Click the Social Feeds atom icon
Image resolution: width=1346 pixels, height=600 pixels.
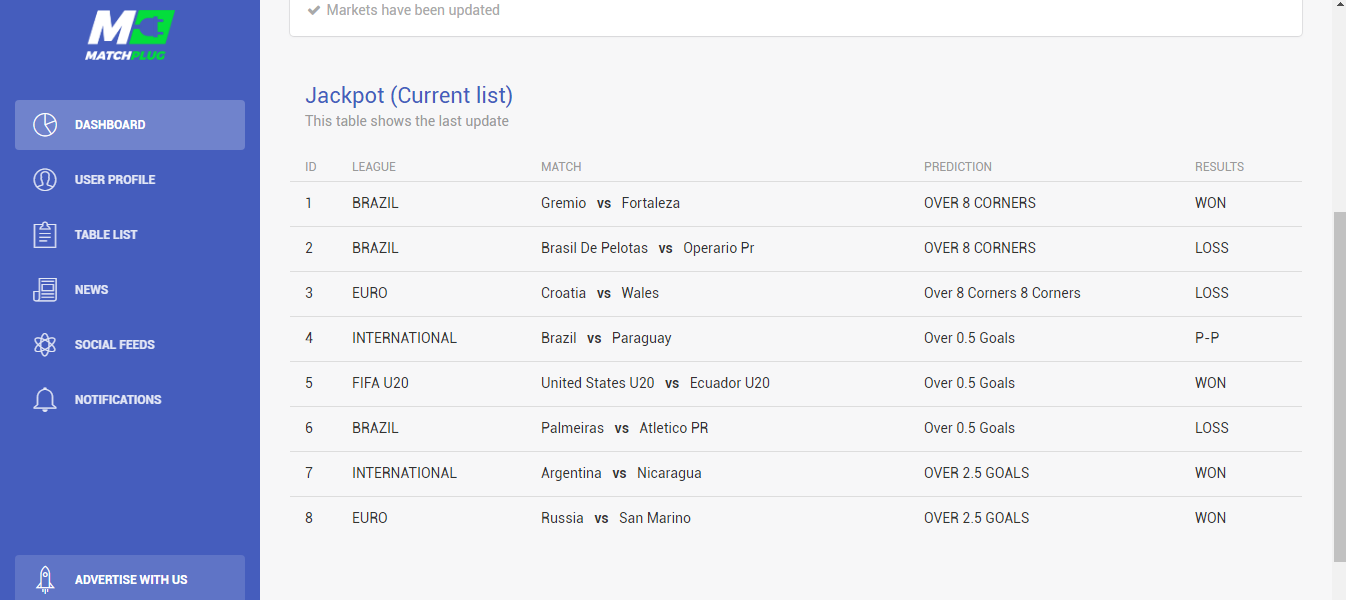pos(45,345)
